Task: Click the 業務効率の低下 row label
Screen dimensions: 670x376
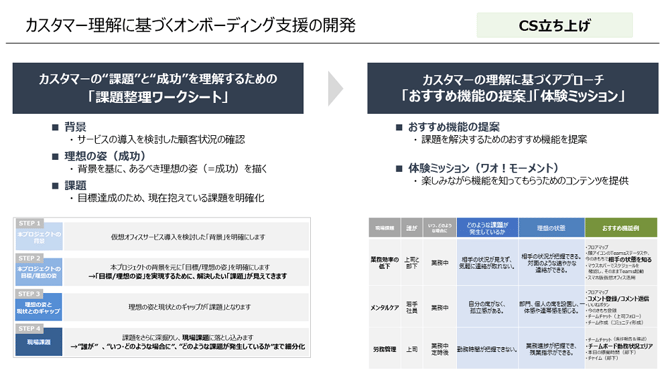Action: (385, 262)
